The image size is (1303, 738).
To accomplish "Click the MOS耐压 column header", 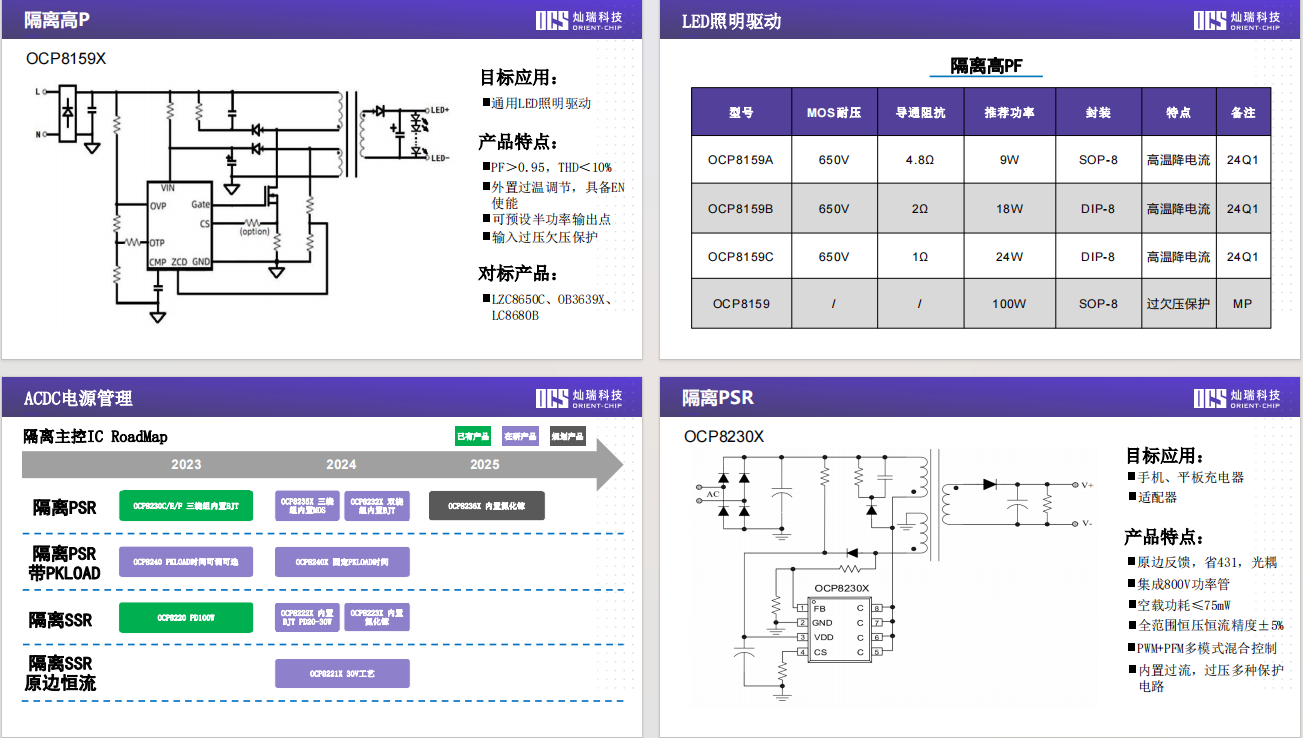I will 834,112.
